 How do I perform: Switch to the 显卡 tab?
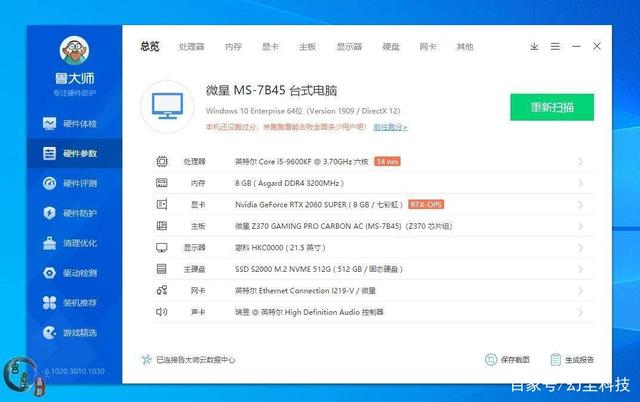(x=270, y=47)
